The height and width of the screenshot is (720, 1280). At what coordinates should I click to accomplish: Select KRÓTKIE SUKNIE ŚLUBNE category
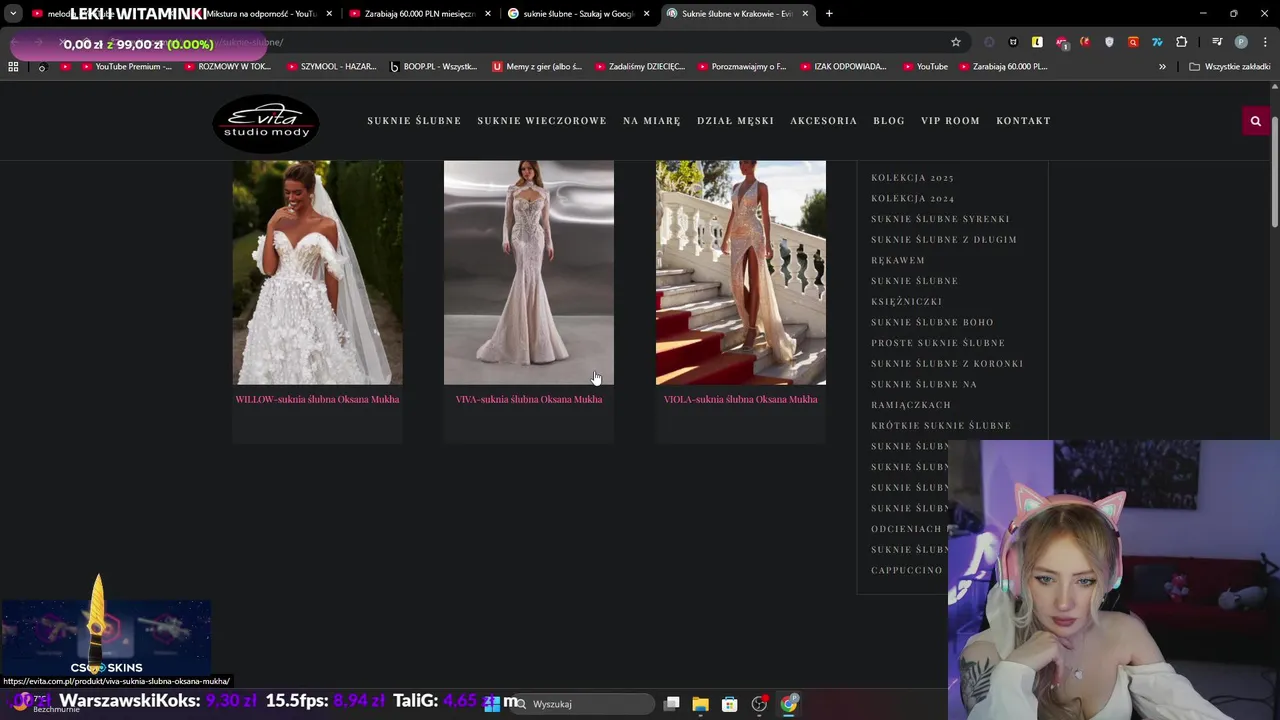coord(941,426)
